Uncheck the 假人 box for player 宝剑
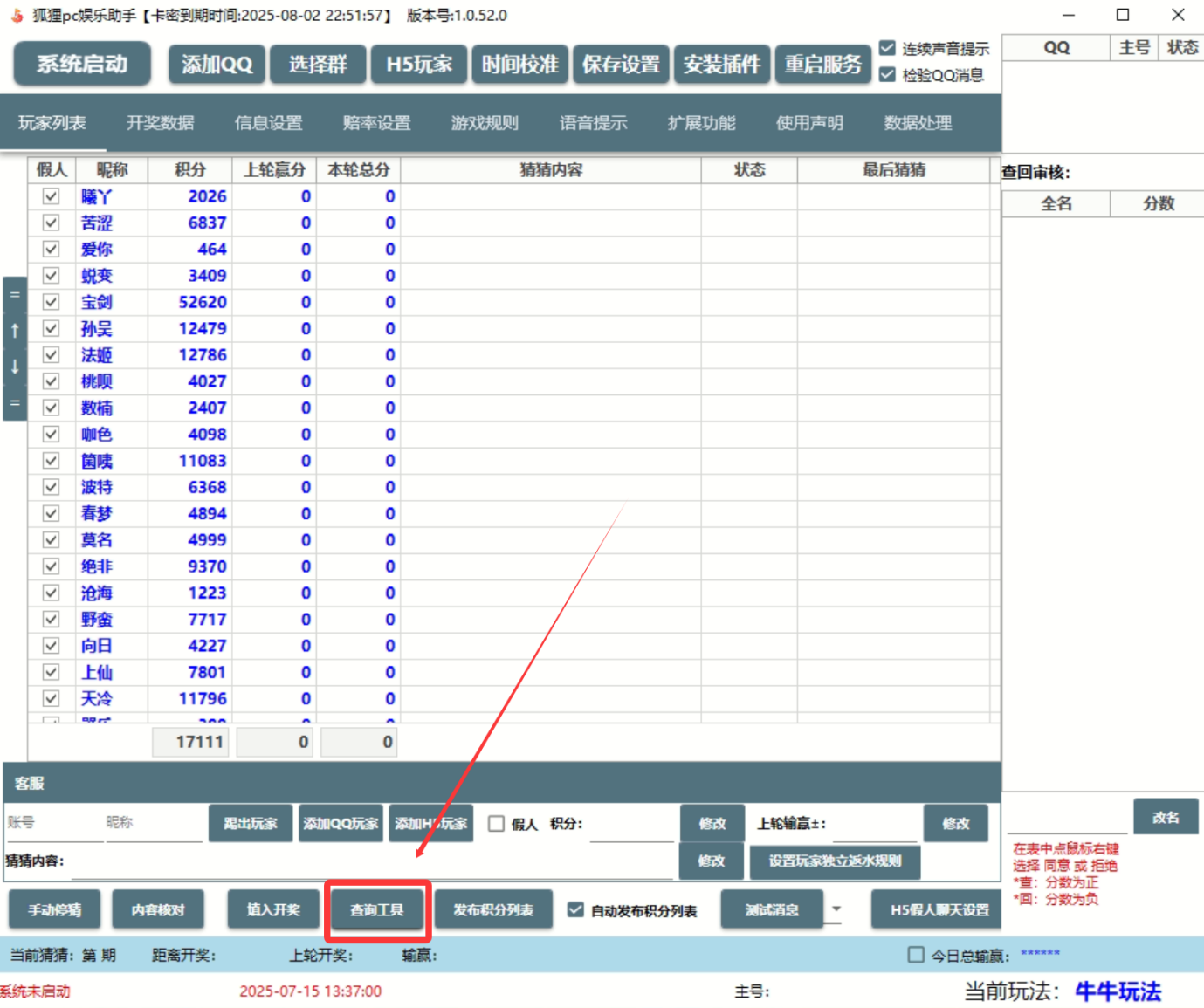Screen dimensions: 1204x1008 click(51, 302)
